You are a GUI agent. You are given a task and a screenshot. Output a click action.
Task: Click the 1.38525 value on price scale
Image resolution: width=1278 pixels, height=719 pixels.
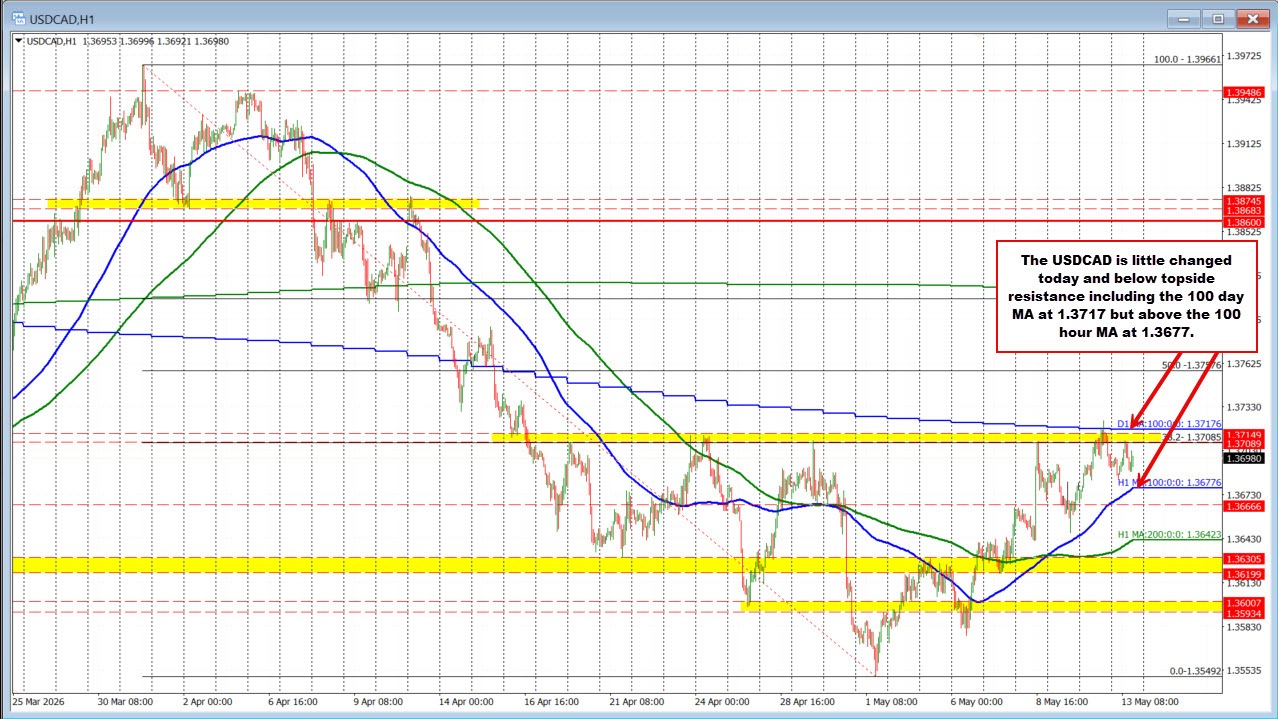tap(1242, 232)
